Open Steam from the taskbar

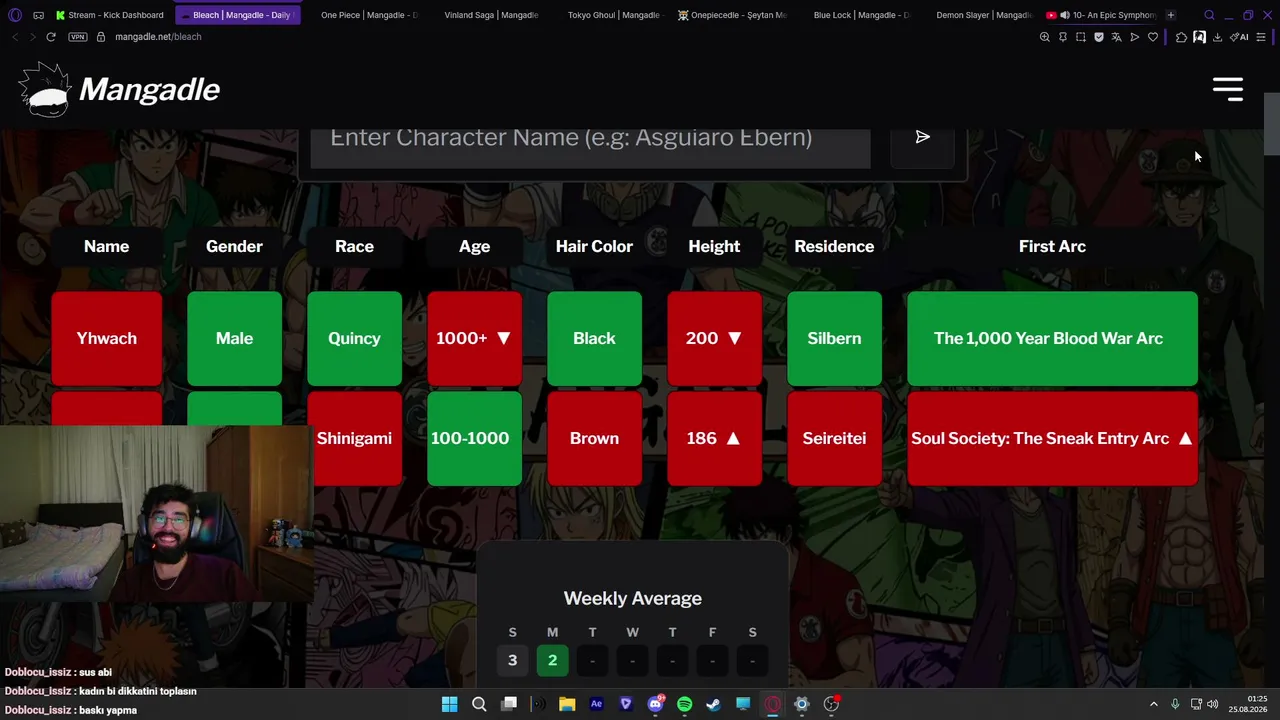click(x=713, y=704)
